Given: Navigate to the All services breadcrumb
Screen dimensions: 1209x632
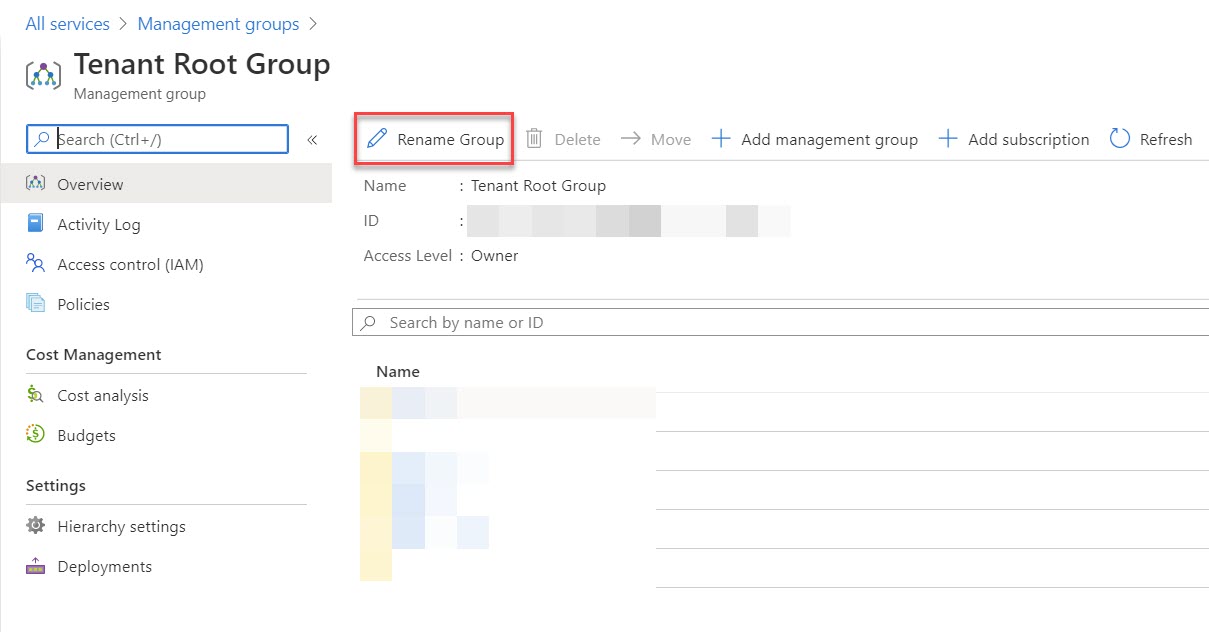Looking at the screenshot, I should [66, 23].
